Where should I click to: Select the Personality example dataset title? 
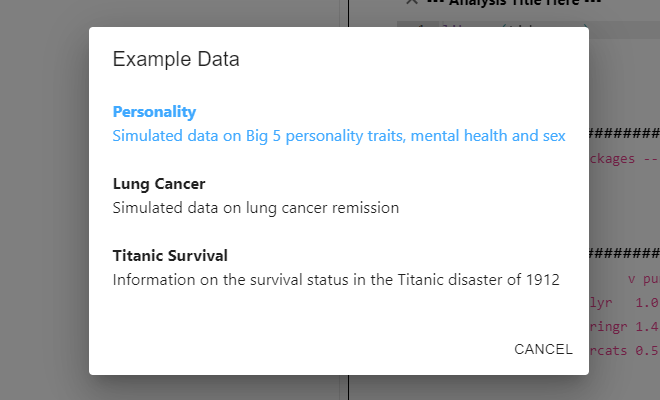[154, 112]
